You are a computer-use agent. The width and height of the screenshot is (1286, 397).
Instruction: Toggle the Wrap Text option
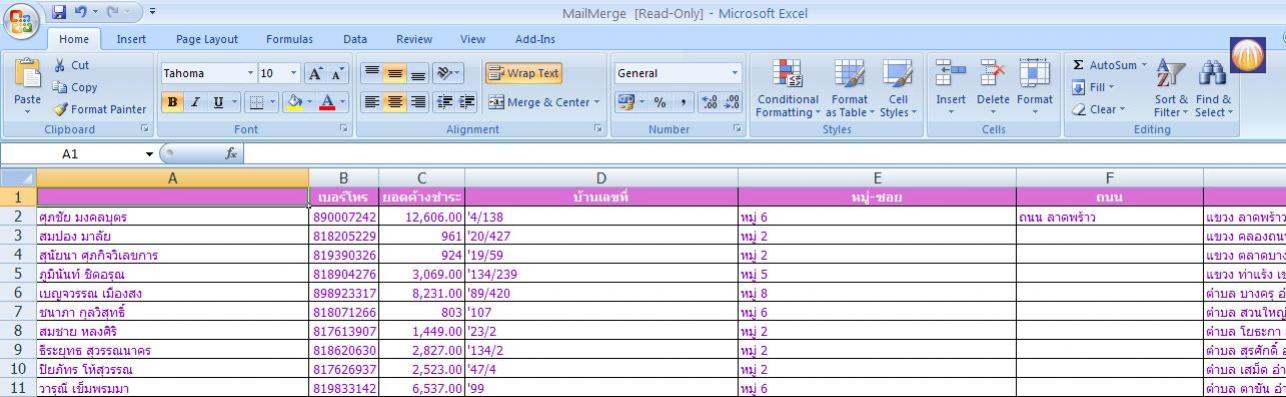click(x=525, y=73)
